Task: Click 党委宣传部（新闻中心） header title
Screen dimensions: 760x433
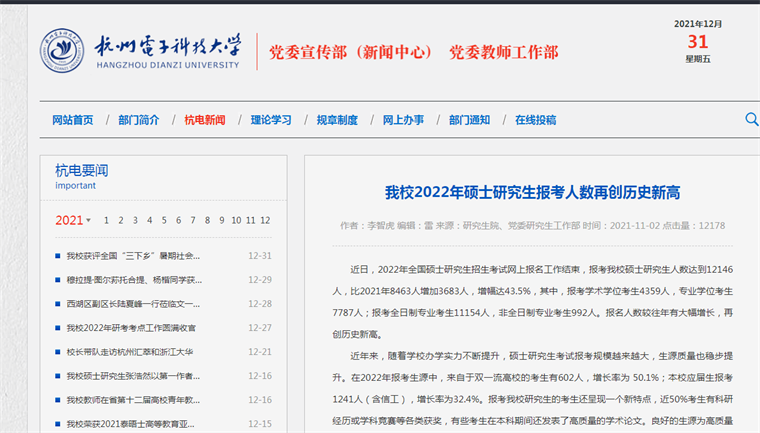Action: pos(350,52)
